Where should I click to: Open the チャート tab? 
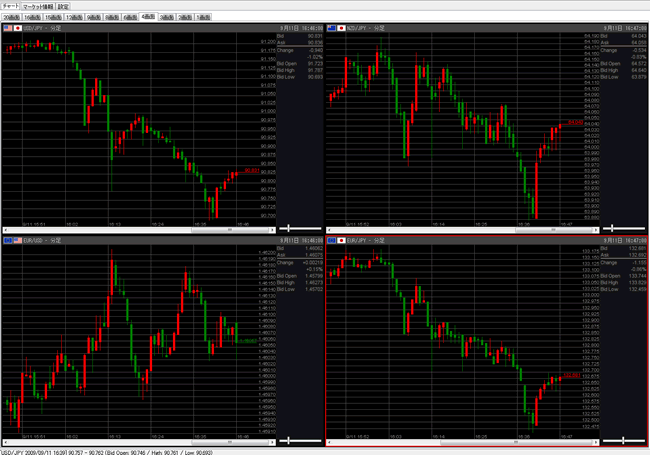tap(10, 6)
